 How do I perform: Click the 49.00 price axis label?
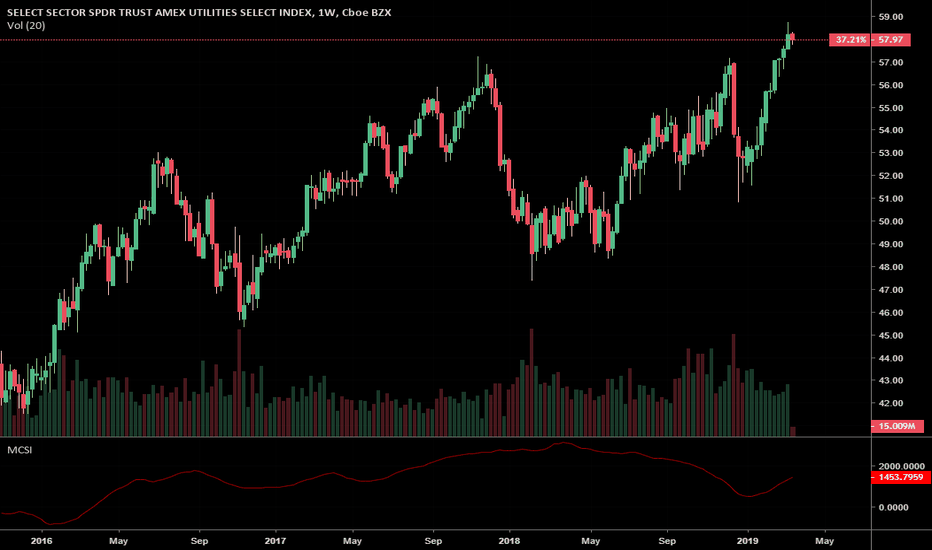pos(891,244)
